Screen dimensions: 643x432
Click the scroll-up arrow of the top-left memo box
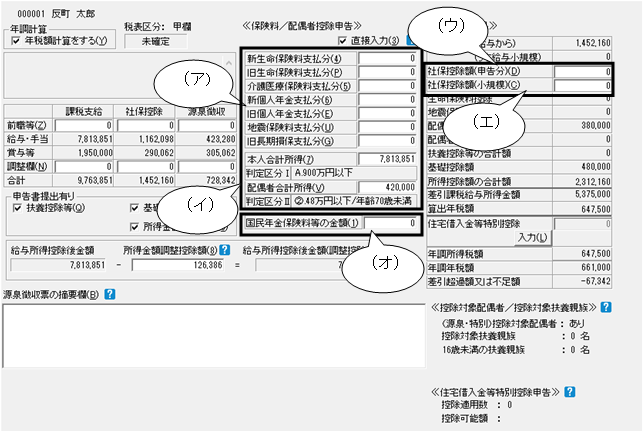(229, 63)
